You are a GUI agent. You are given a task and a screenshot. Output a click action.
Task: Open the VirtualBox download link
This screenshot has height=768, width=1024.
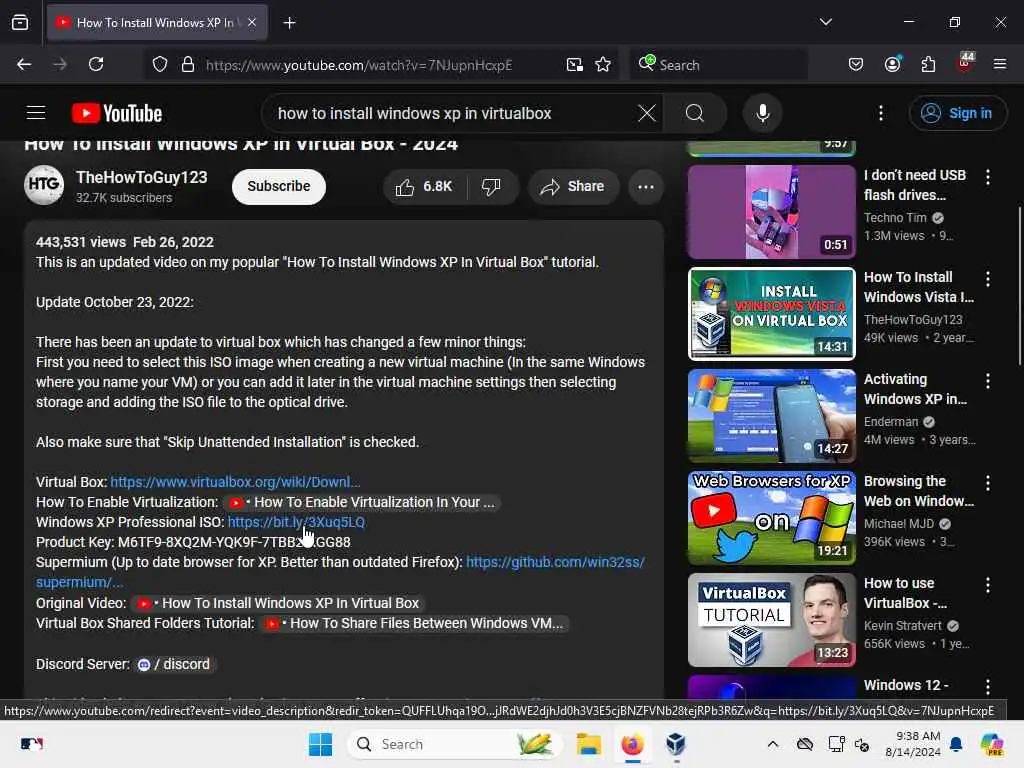[x=235, y=482]
